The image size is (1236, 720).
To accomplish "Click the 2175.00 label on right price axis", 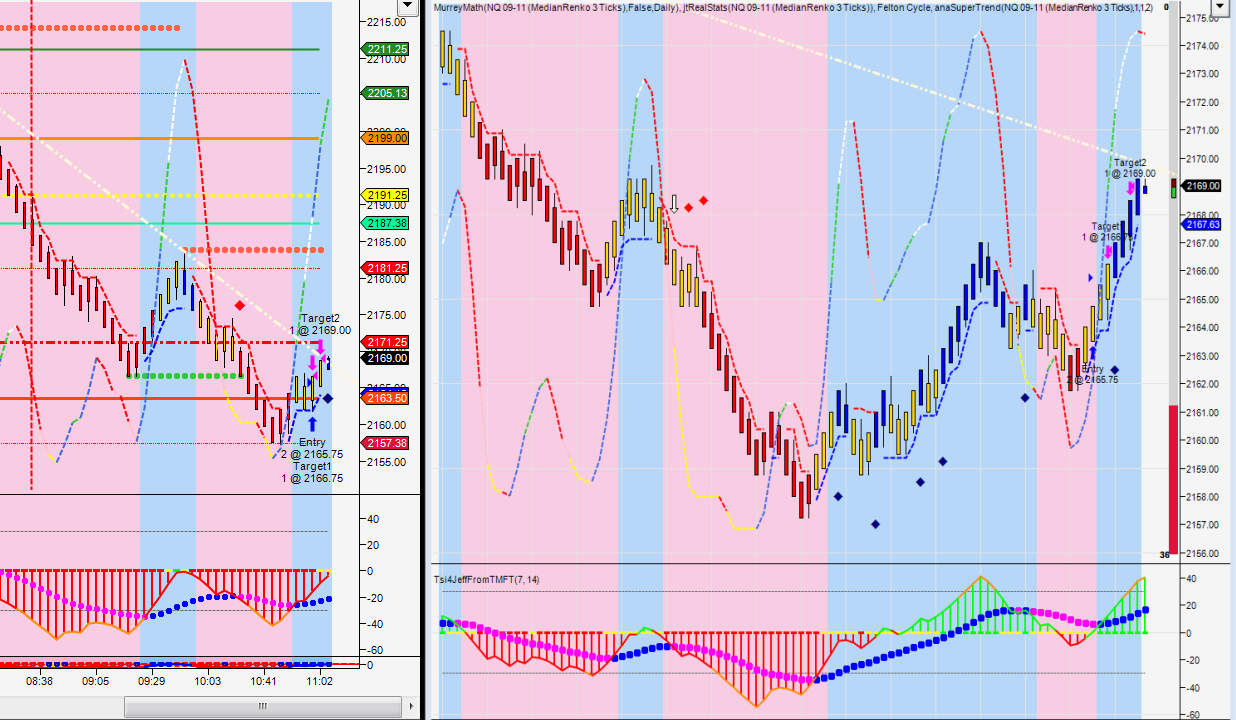I will tap(1200, 18).
